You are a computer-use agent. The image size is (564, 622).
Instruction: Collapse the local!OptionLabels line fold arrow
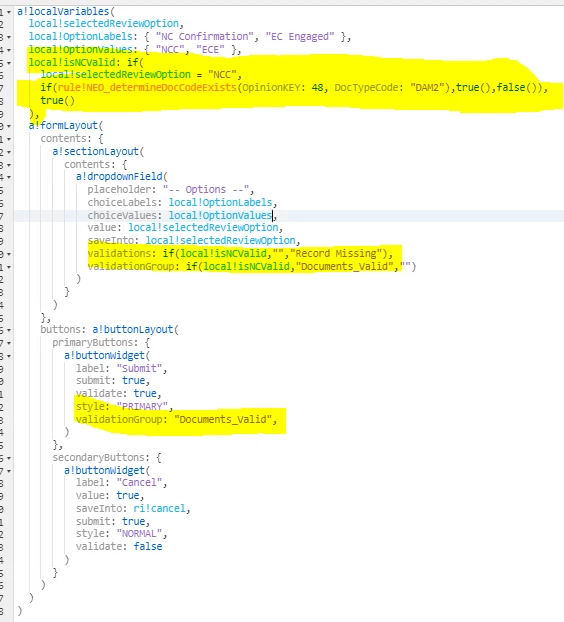9,37
